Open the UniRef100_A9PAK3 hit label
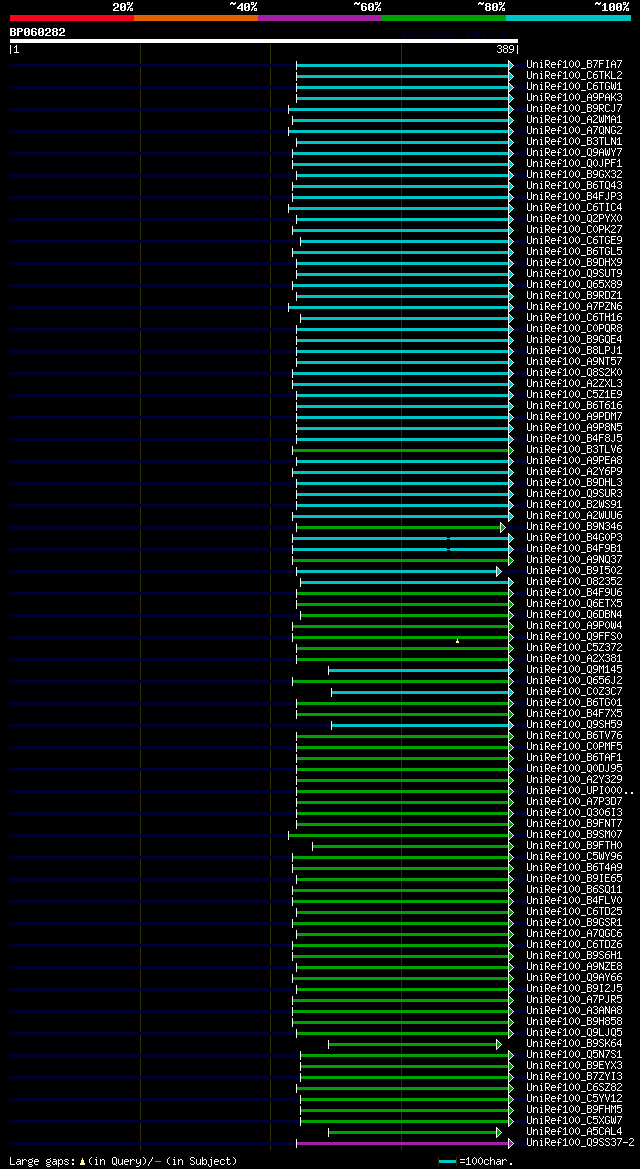Image resolution: width=640 pixels, height=1169 pixels. point(574,98)
